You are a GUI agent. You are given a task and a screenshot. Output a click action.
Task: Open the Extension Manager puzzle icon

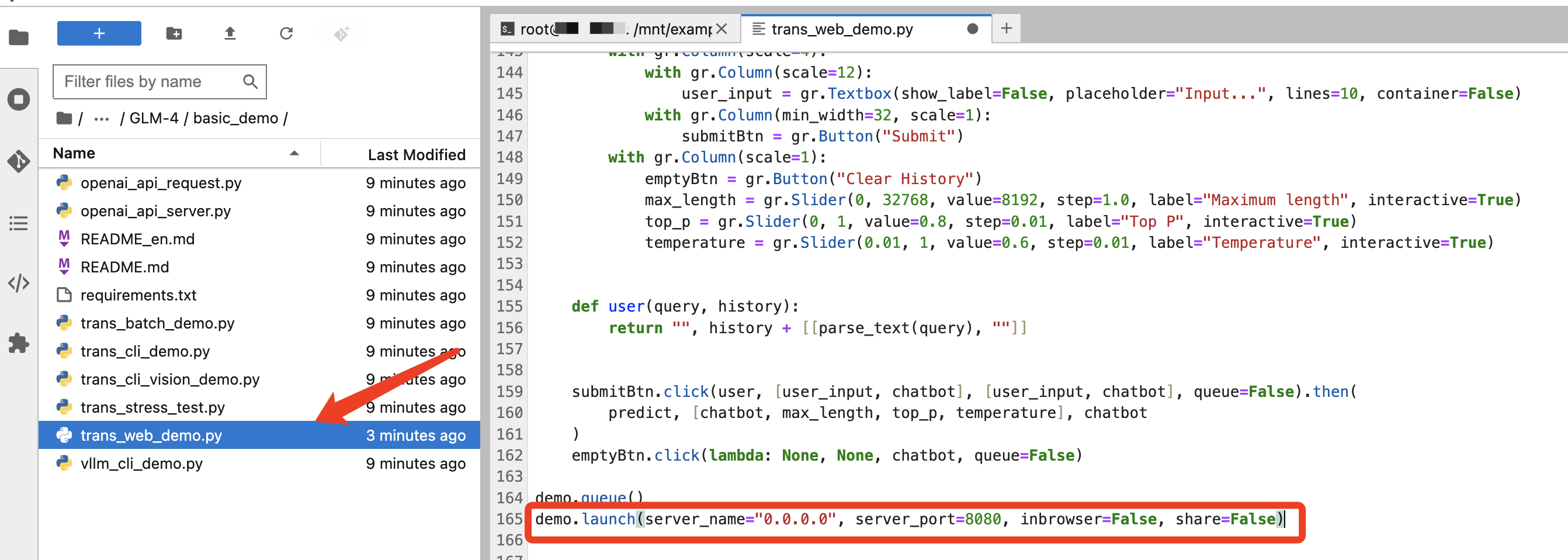(x=18, y=343)
